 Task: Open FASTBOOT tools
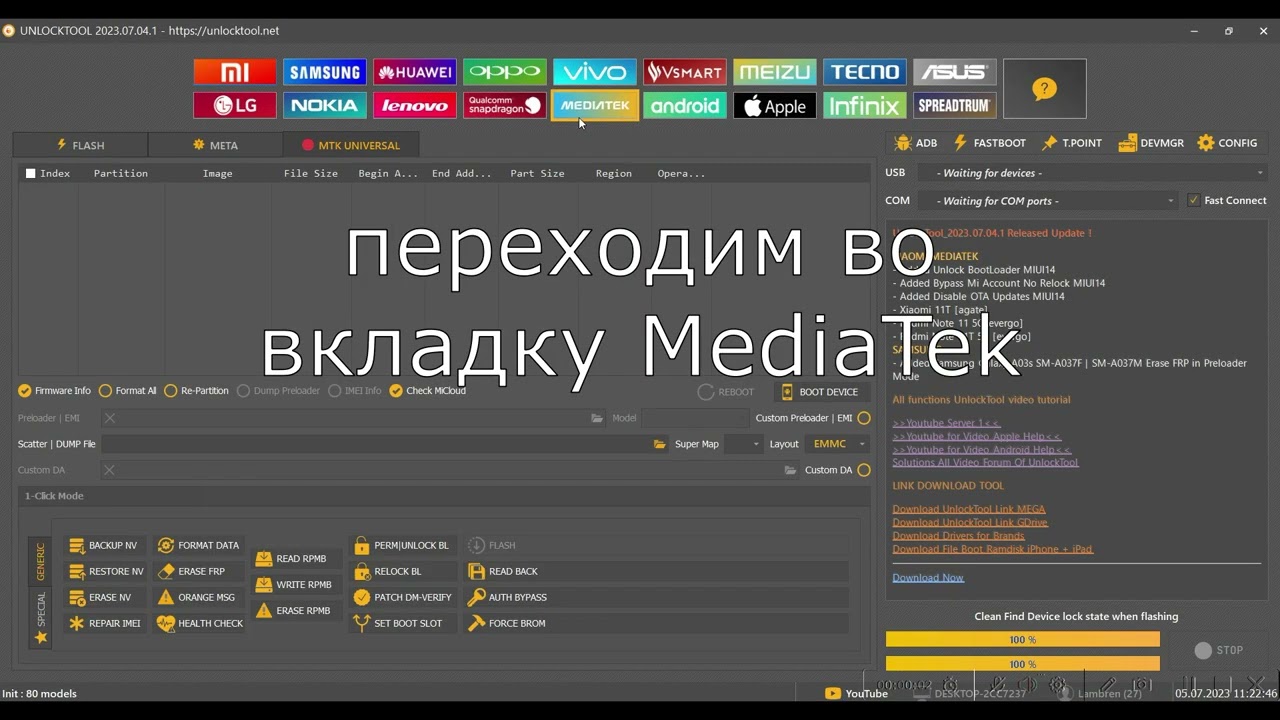pos(989,143)
